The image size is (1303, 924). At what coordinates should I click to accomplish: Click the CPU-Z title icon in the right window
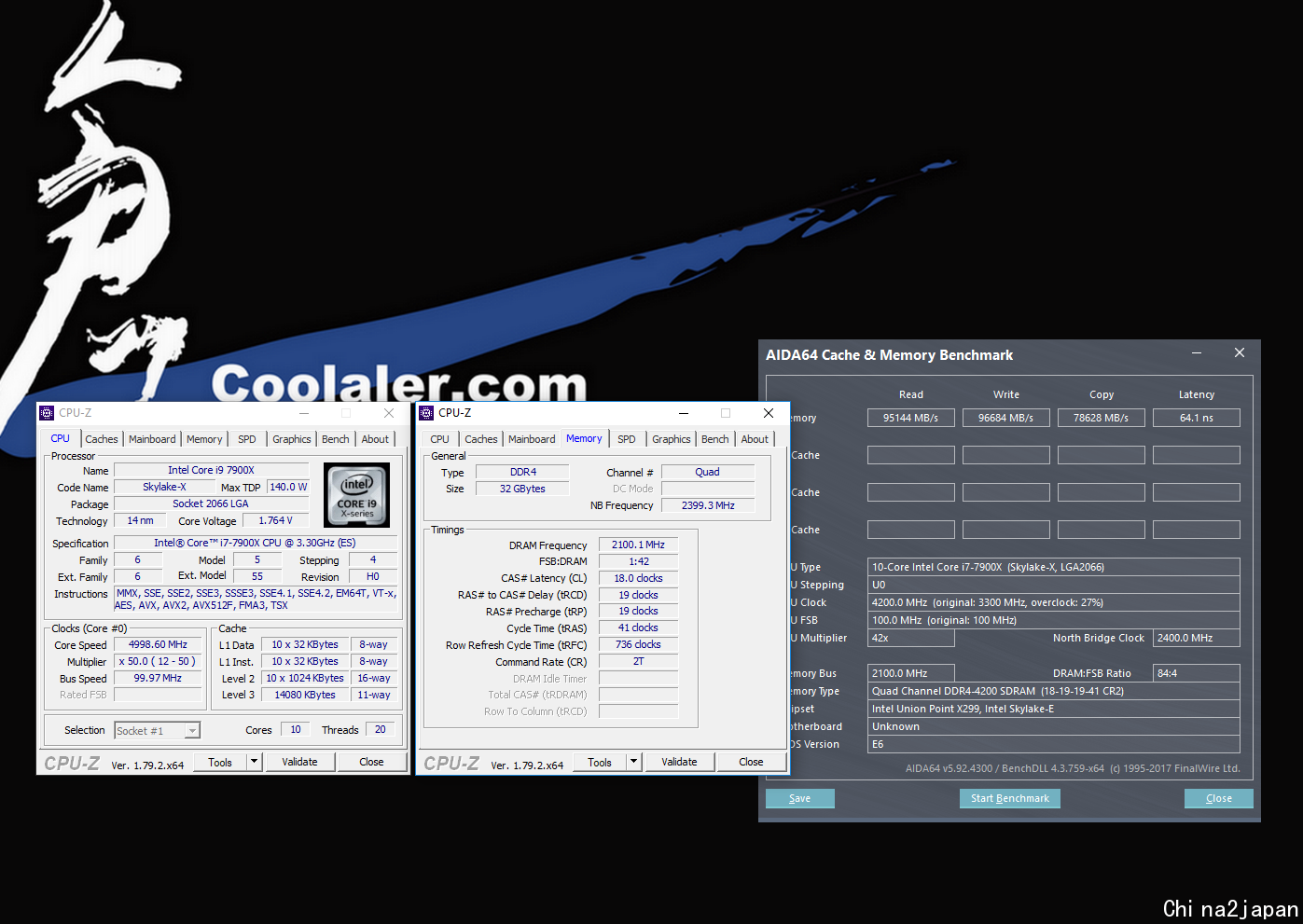[426, 413]
